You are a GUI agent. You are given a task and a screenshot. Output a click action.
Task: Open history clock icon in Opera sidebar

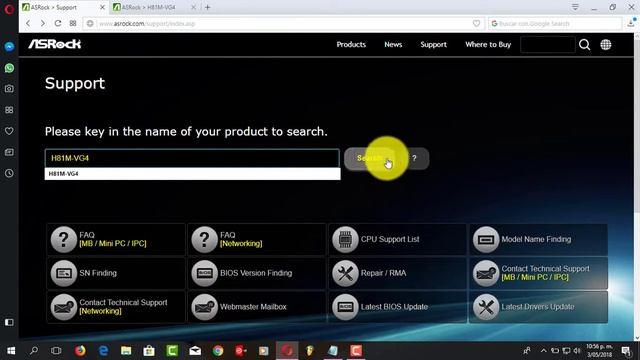point(9,173)
